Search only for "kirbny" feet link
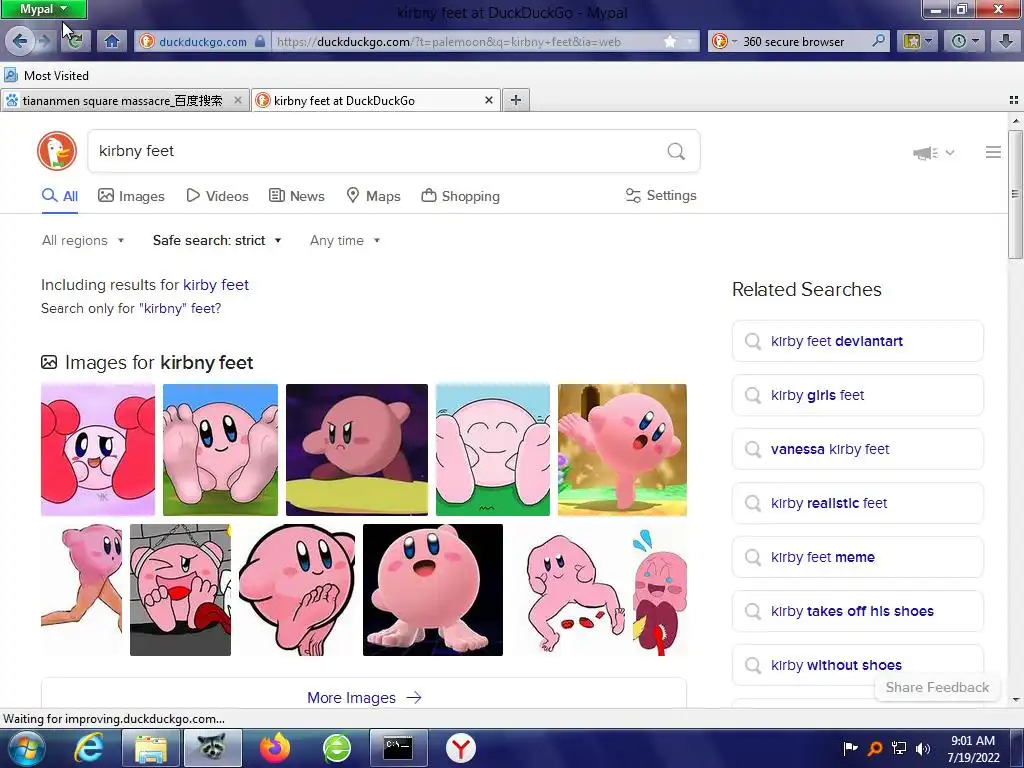Viewport: 1024px width, 768px height. 180,308
